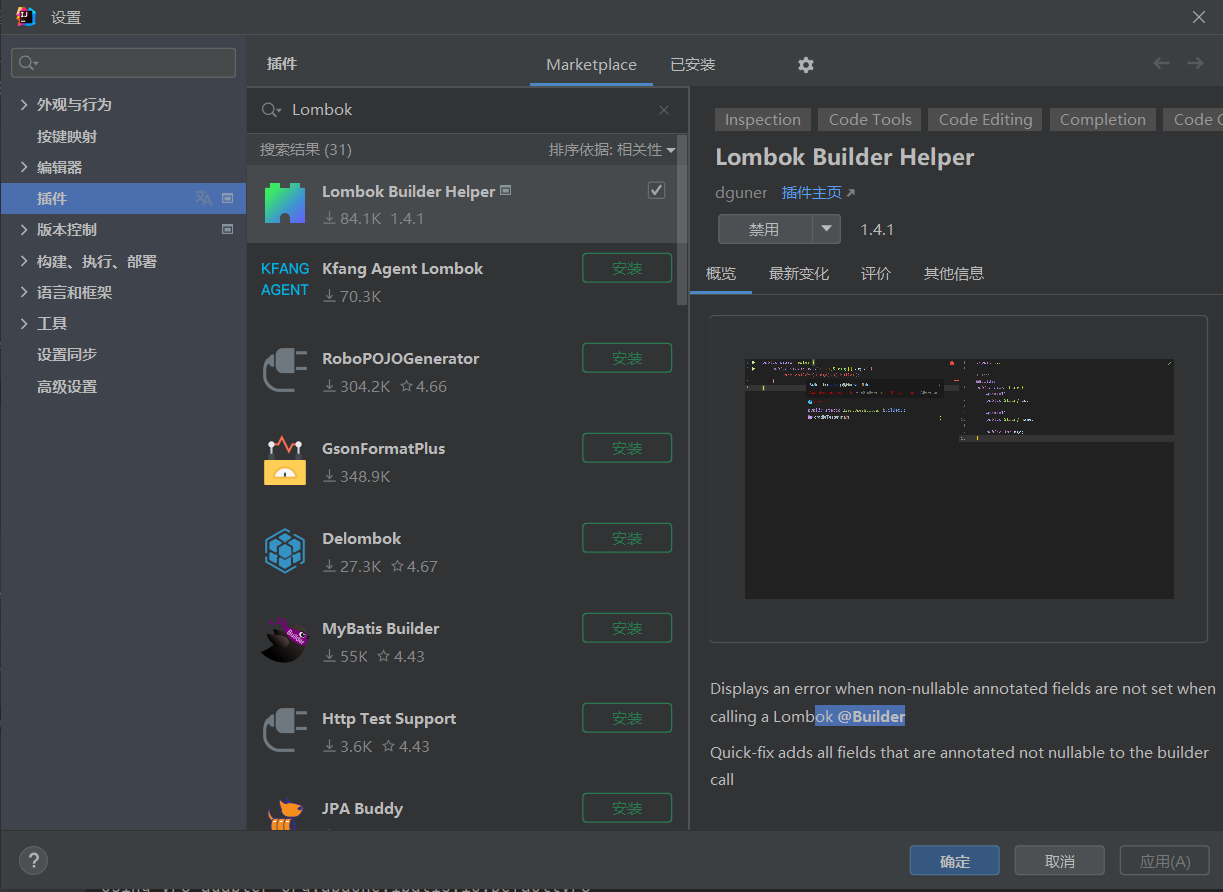Click the plugin list vertical scrollbar
1223x892 pixels.
click(682, 220)
